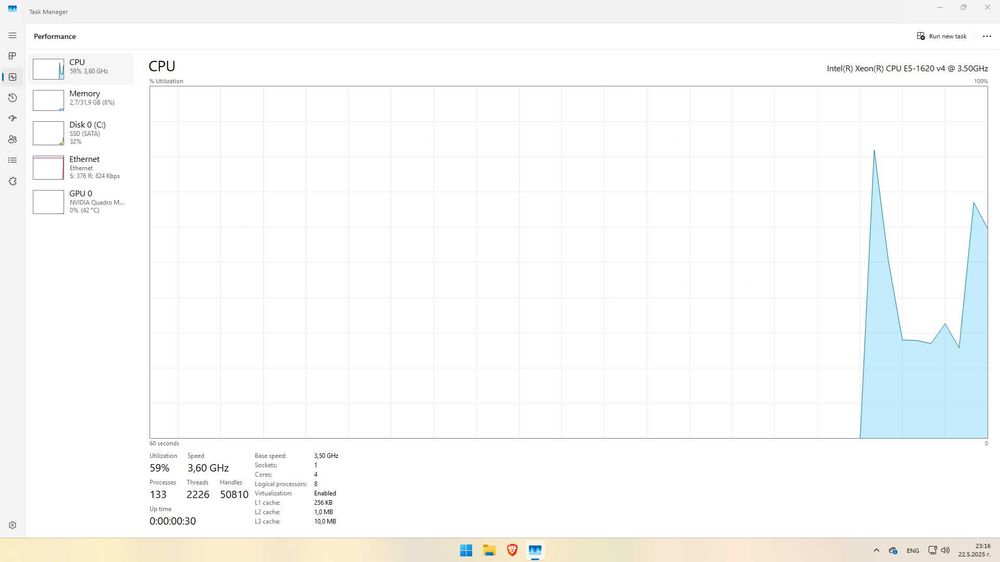Open the Startup apps page icon
The image size is (1000, 562).
click(x=12, y=119)
